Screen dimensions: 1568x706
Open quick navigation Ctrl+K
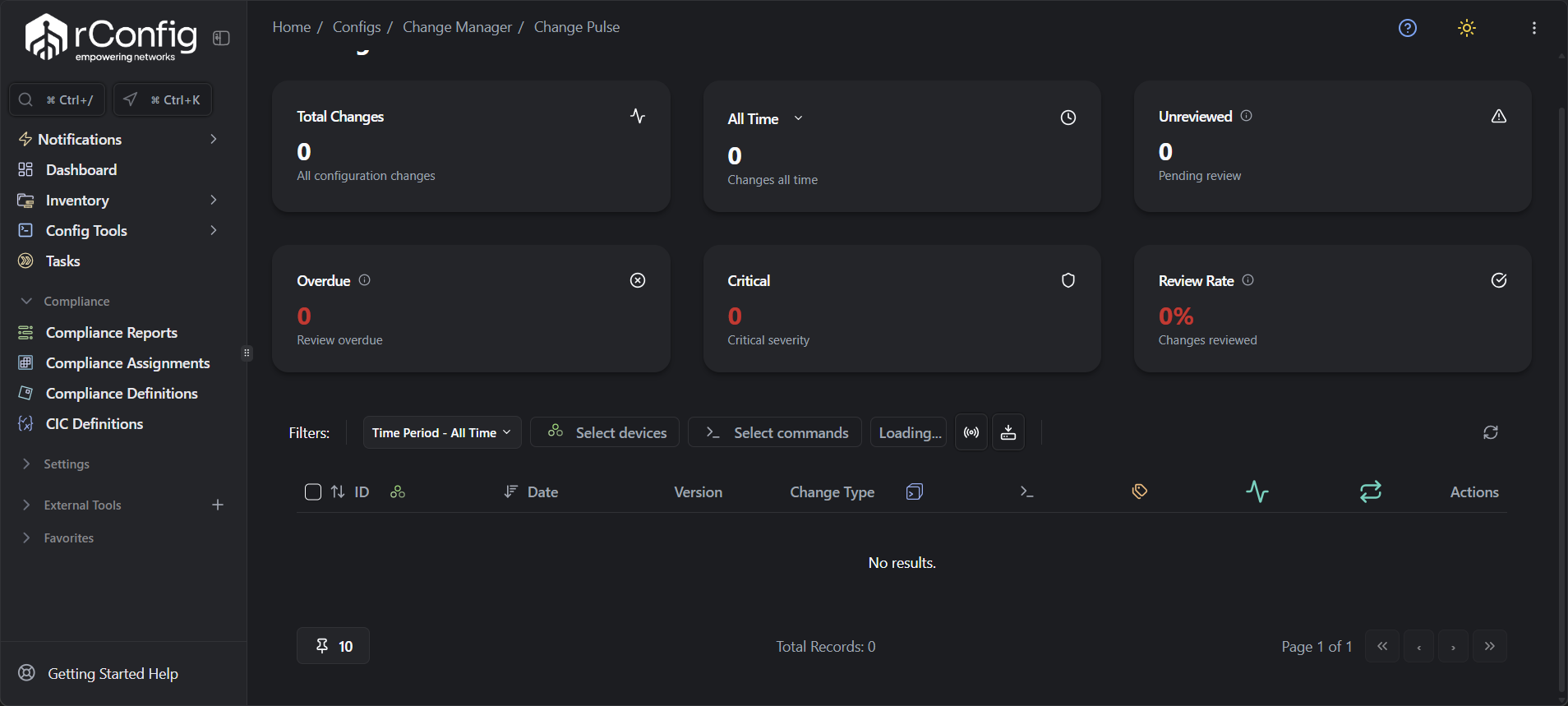(163, 99)
